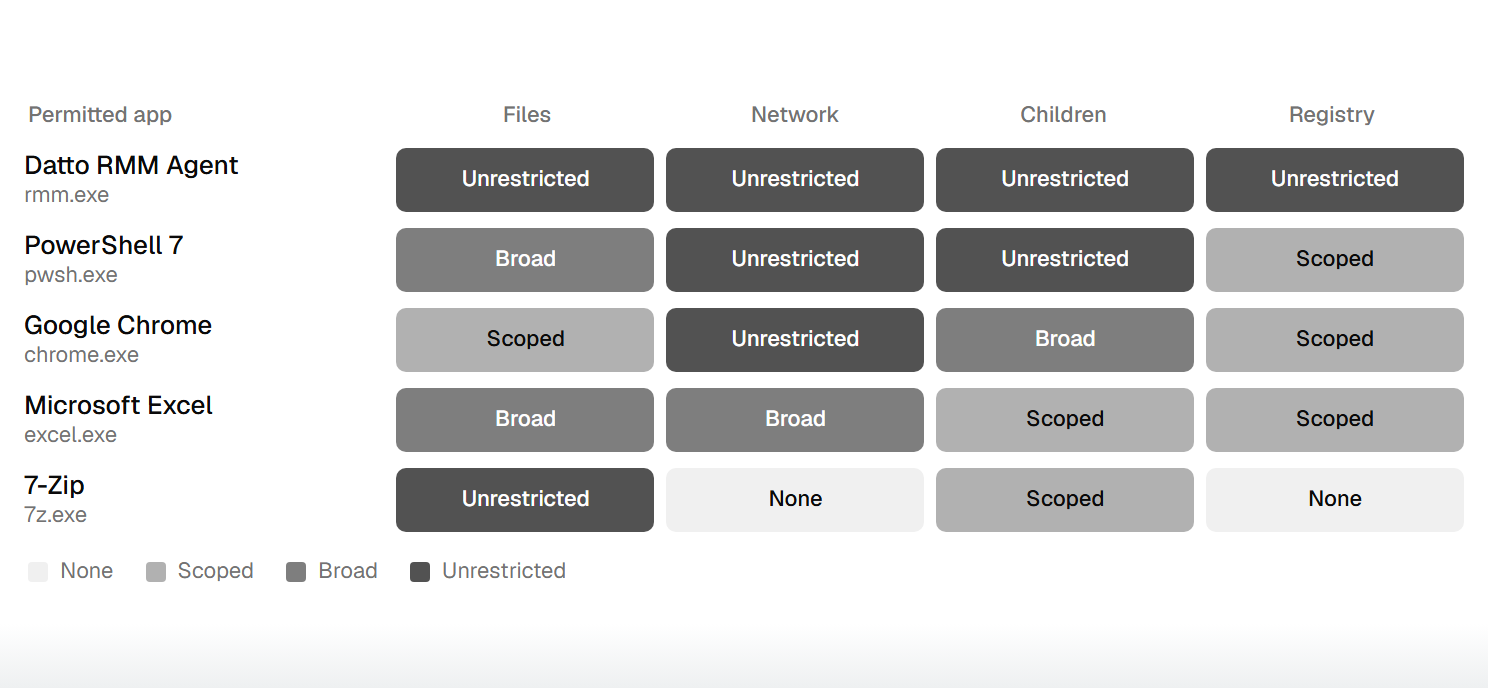This screenshot has height=688, width=1488.
Task: Select Datto RMM Agent Files cell
Action: click(x=525, y=180)
